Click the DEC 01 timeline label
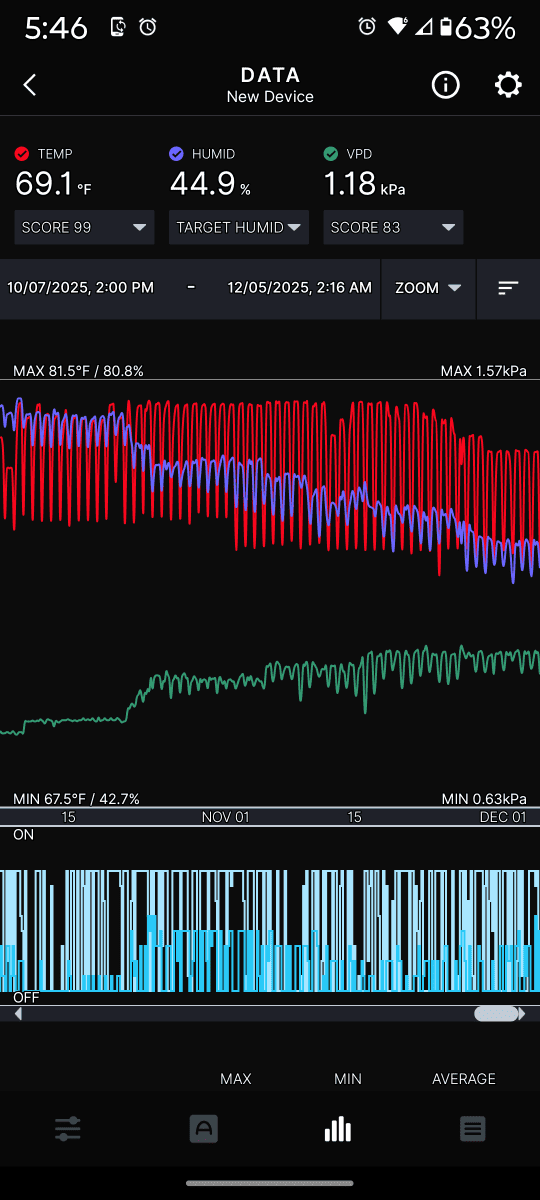Viewport: 540px width, 1200px height. click(x=503, y=817)
